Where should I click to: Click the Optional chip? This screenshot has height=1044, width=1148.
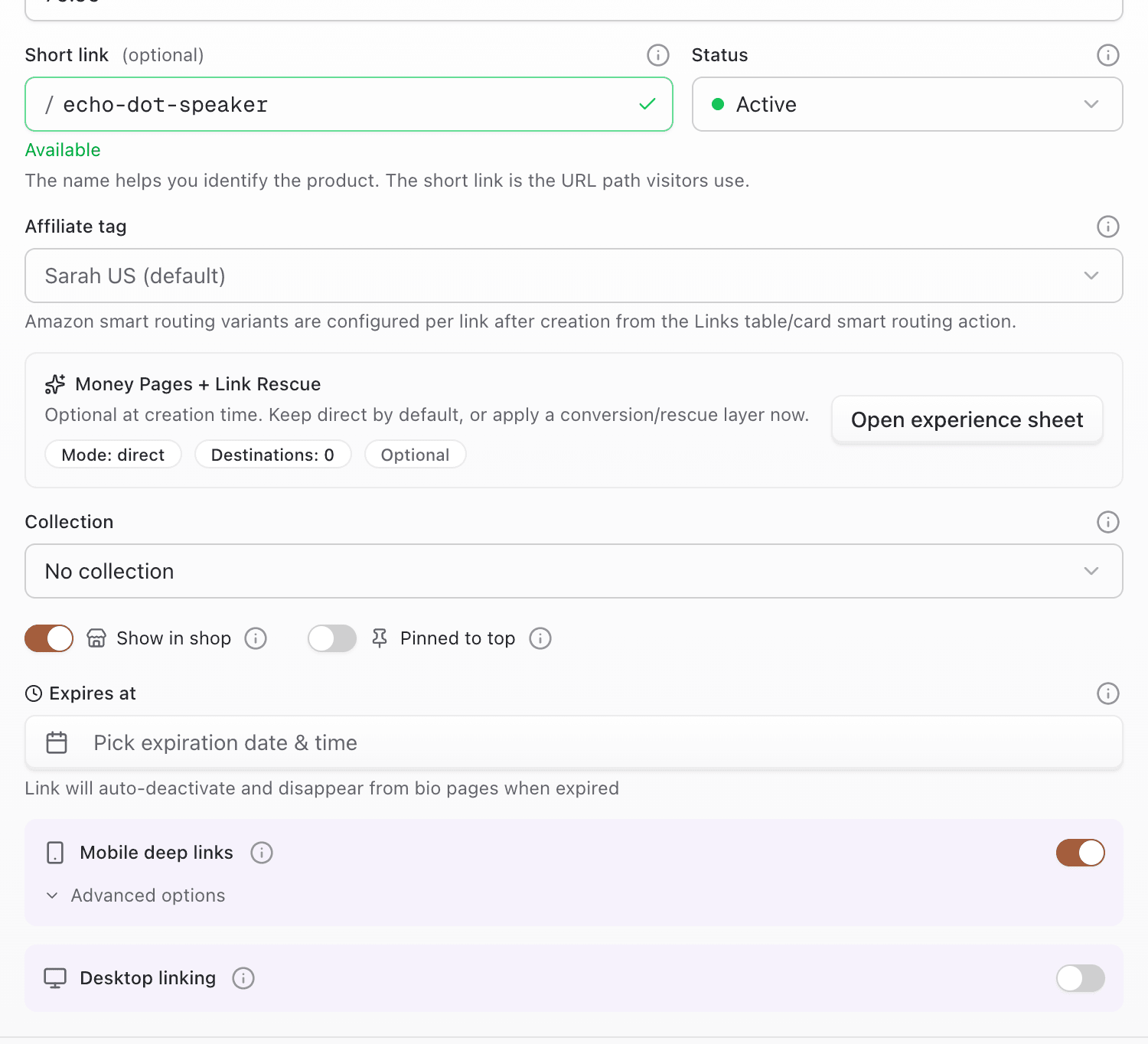click(x=415, y=455)
